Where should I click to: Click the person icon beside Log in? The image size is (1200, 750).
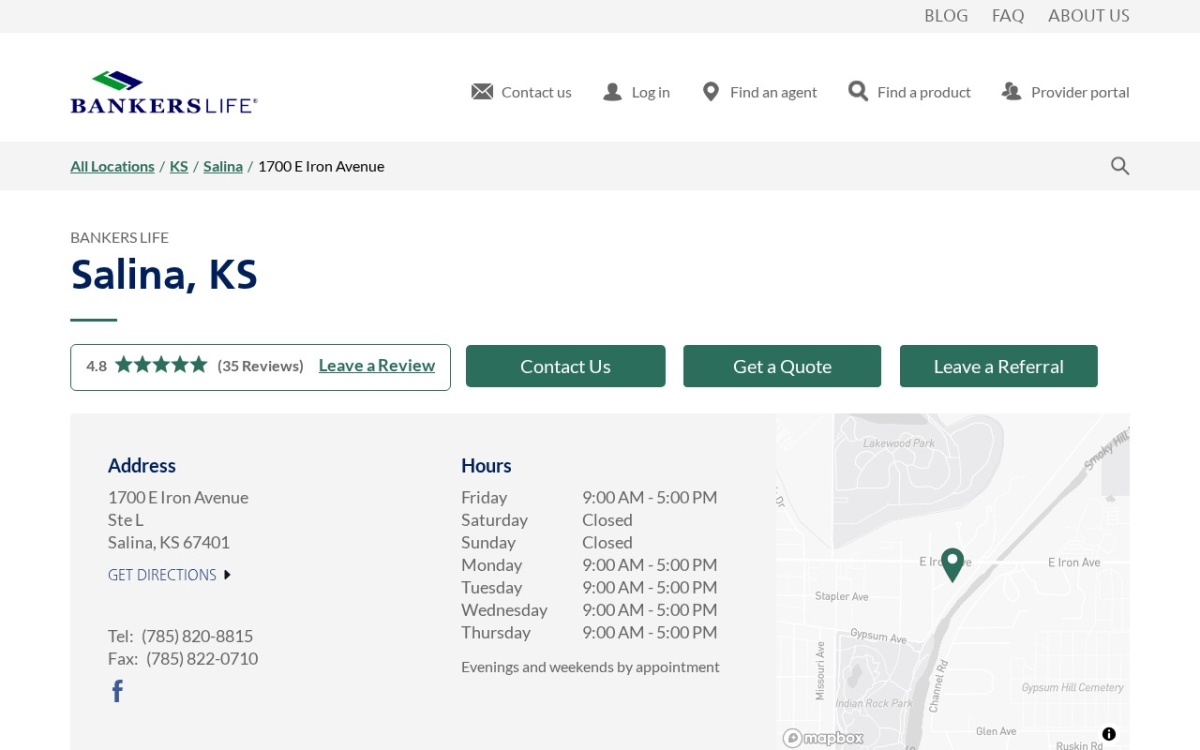click(x=612, y=92)
